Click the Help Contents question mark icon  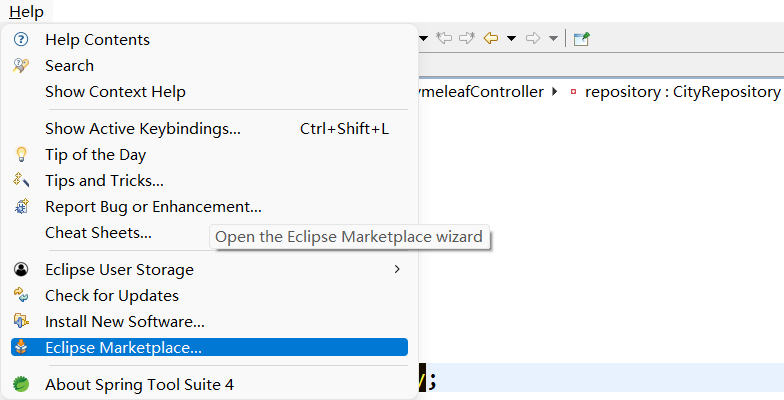(22, 40)
